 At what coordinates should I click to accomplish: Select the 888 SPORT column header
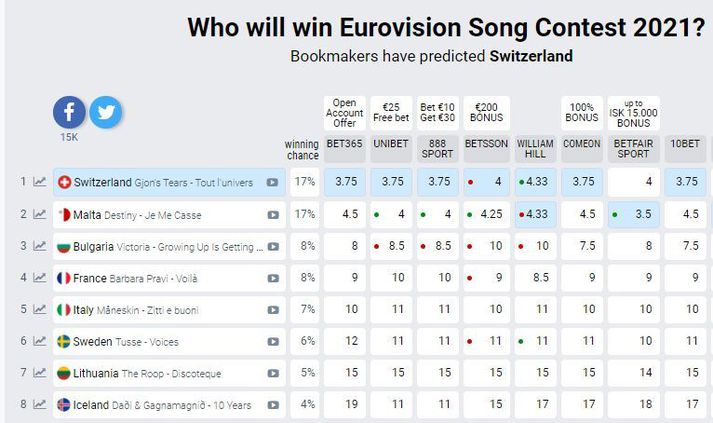(437, 149)
